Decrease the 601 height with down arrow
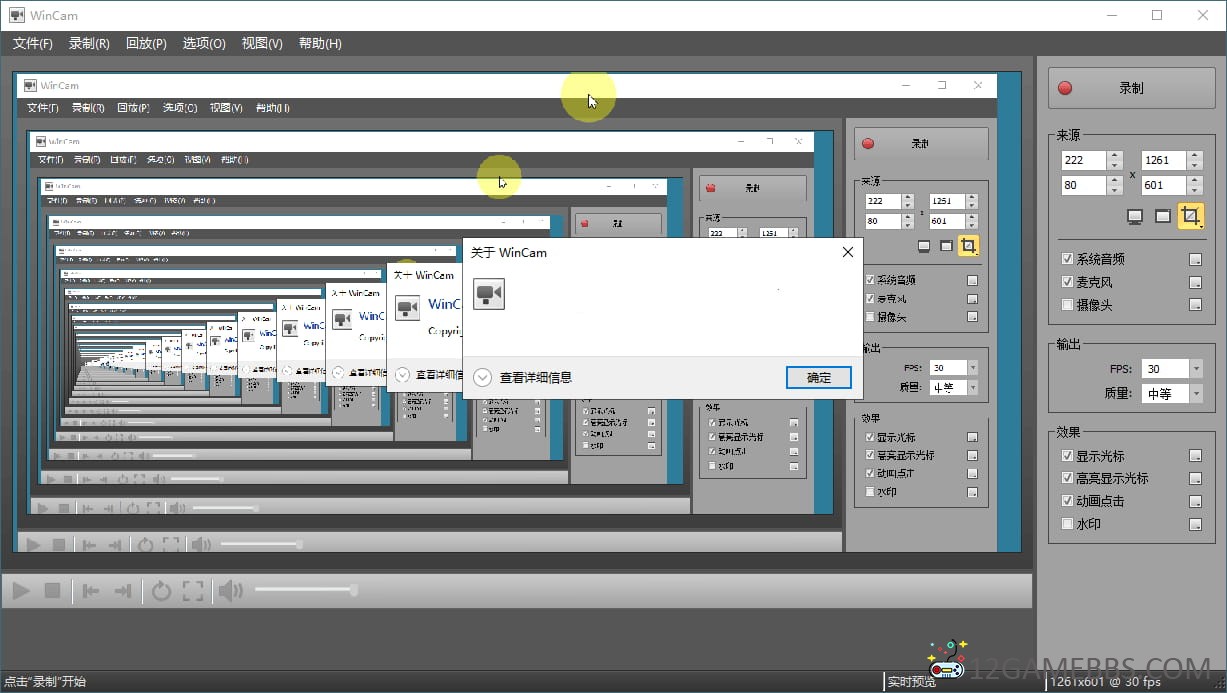 tap(1195, 190)
